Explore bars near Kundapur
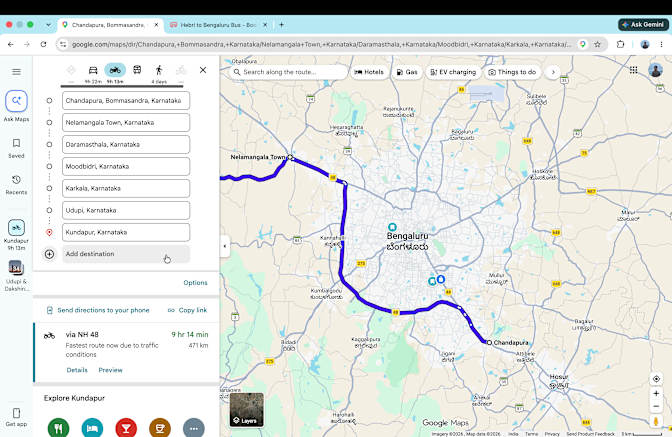Viewport: 672px width, 437px height. tap(126, 428)
